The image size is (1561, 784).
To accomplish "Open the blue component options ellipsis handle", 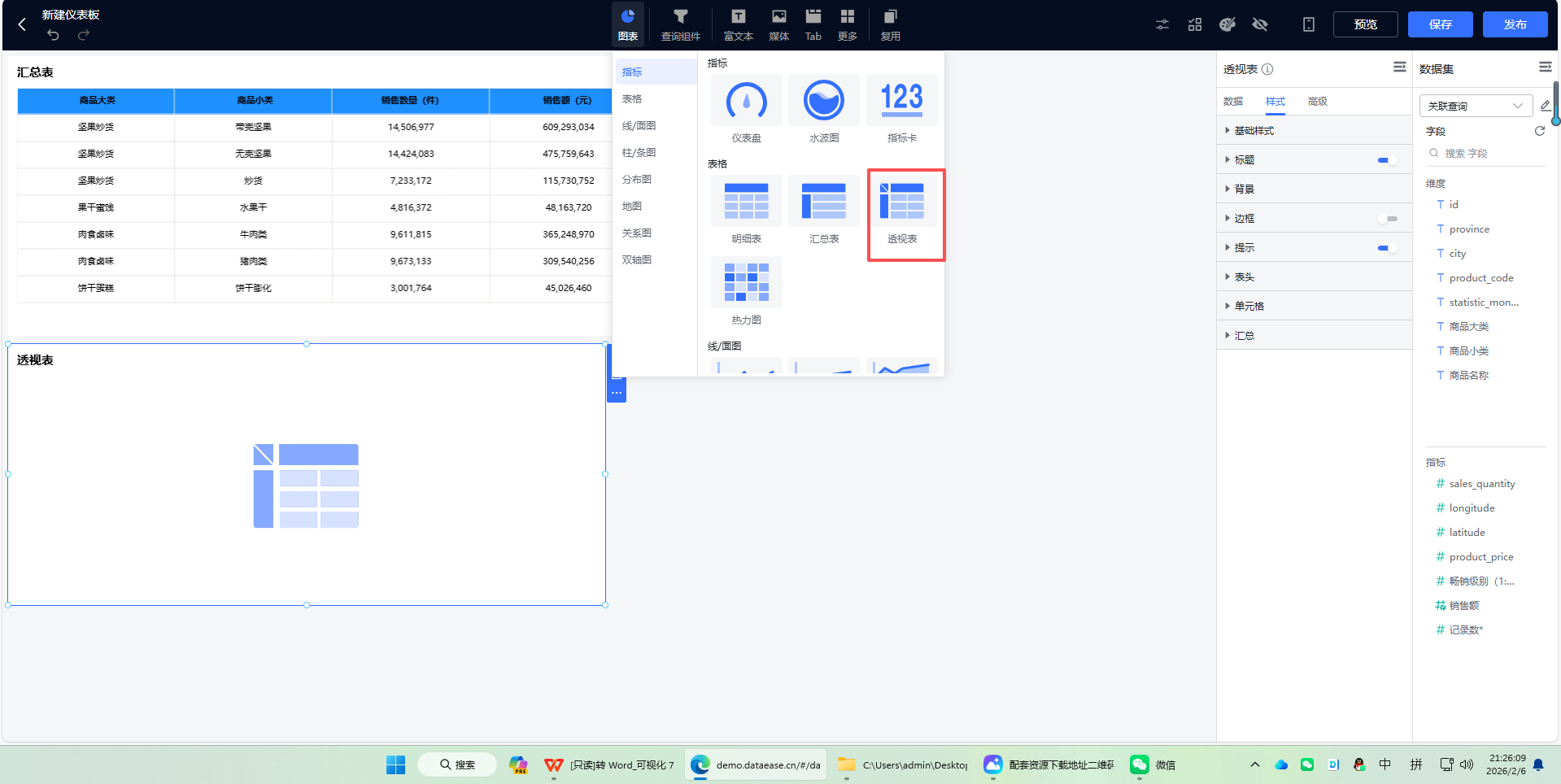I will 617,393.
